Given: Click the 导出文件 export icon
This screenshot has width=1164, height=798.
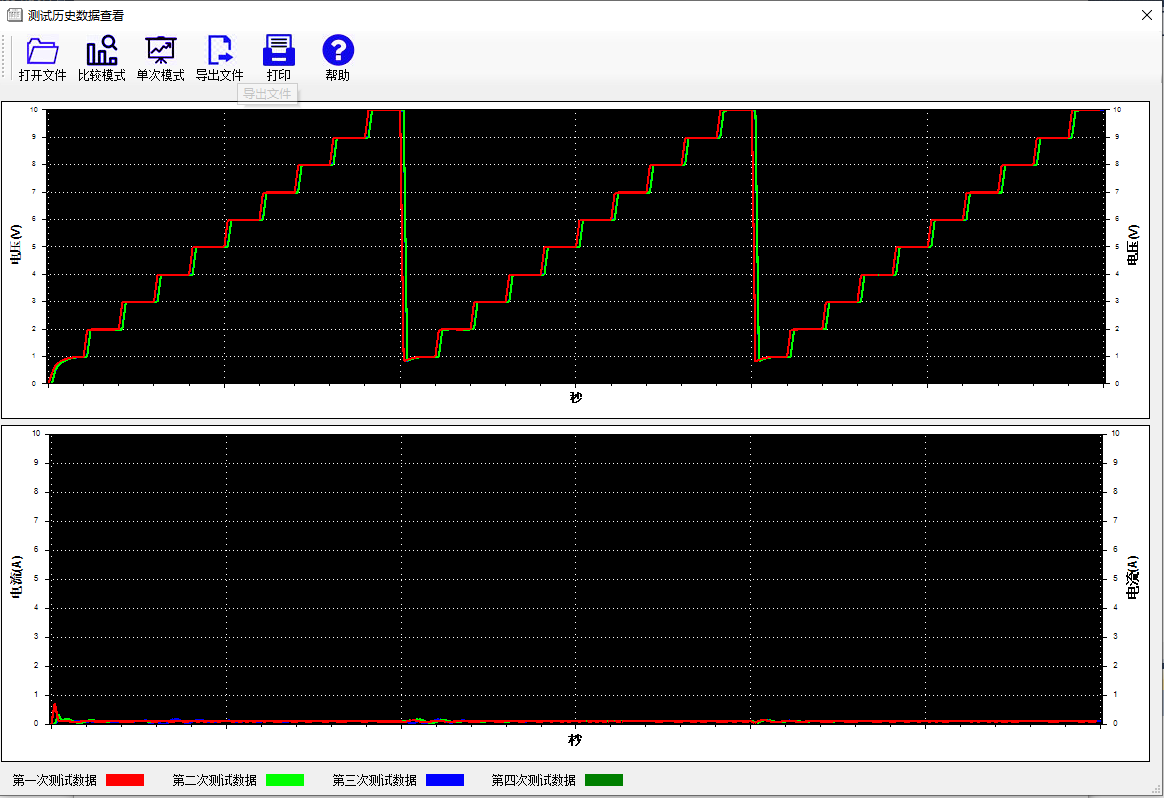Looking at the screenshot, I should tap(219, 51).
